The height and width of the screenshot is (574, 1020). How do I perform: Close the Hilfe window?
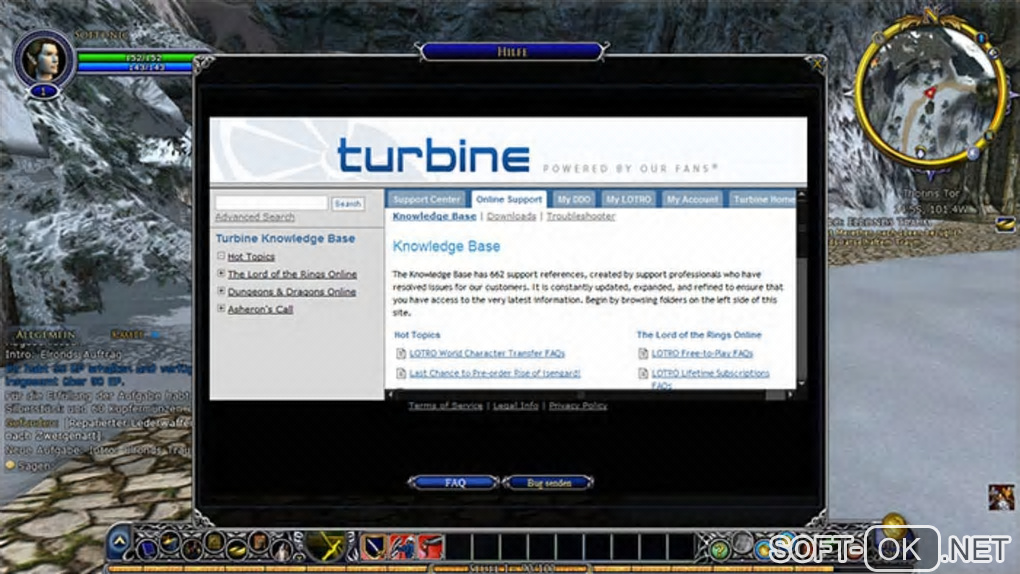tap(817, 63)
